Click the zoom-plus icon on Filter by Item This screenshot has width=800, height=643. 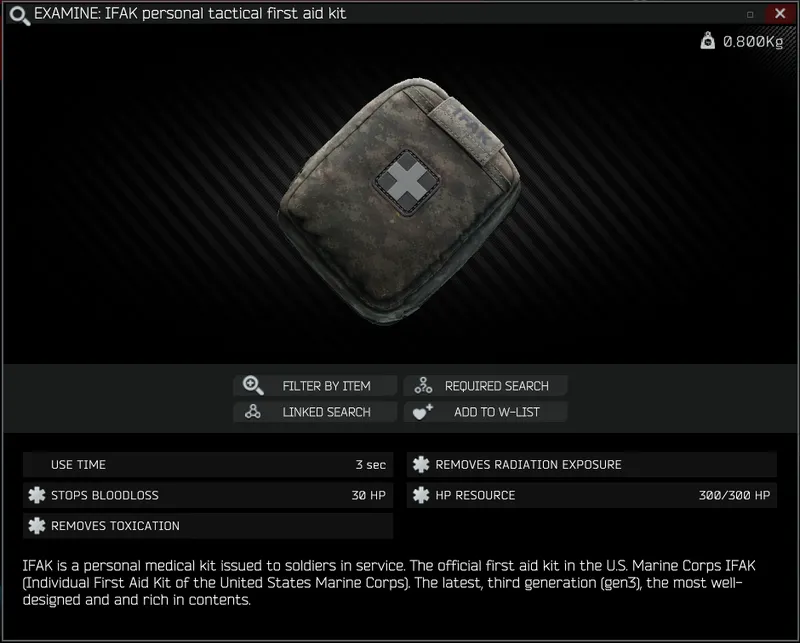click(253, 385)
